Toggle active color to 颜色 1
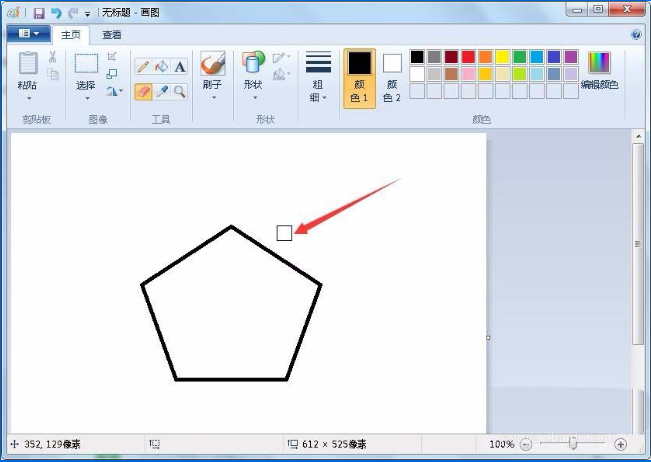 click(x=359, y=77)
